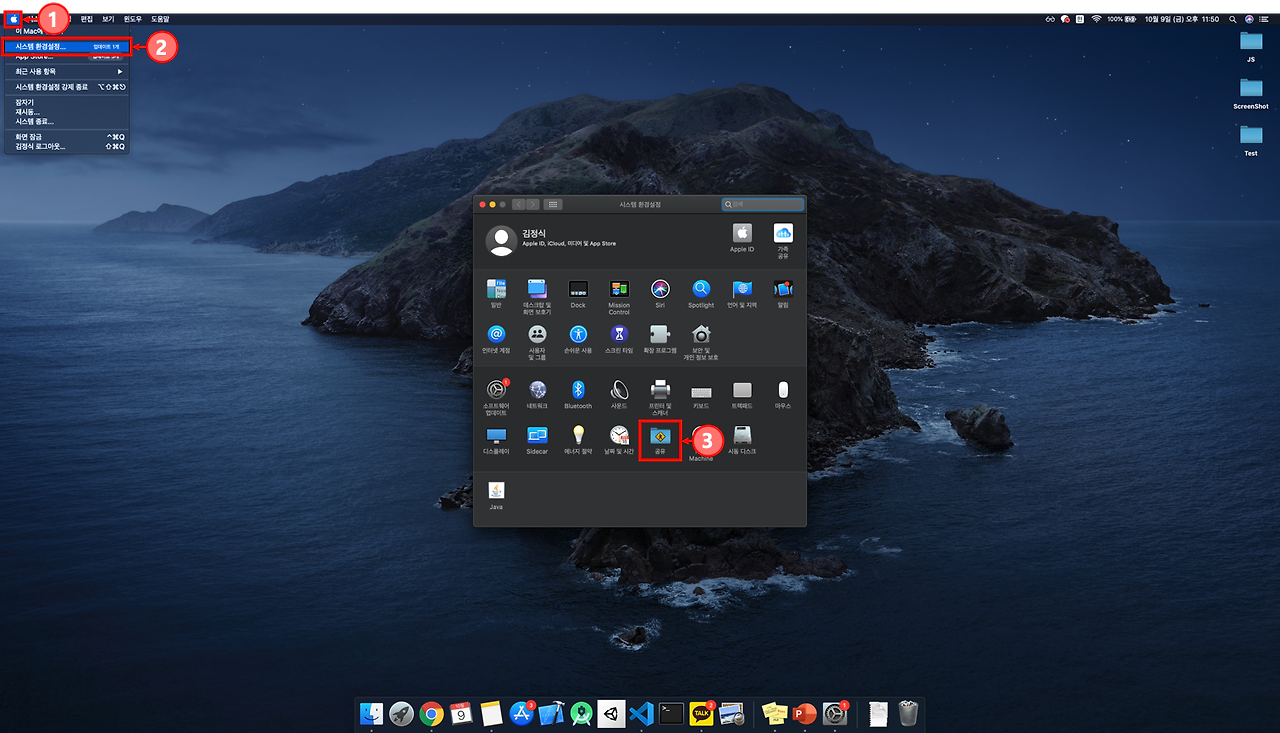1280x733 pixels.
Task: Open Visual Studio Code from the Dock
Action: tap(642, 713)
